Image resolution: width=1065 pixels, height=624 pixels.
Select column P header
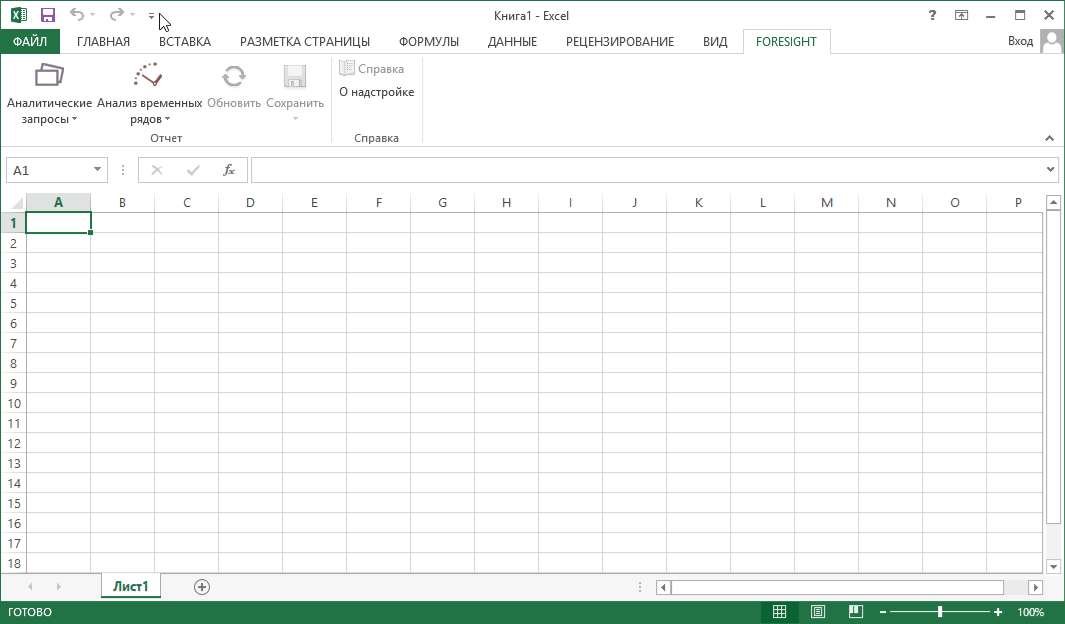(x=1015, y=202)
